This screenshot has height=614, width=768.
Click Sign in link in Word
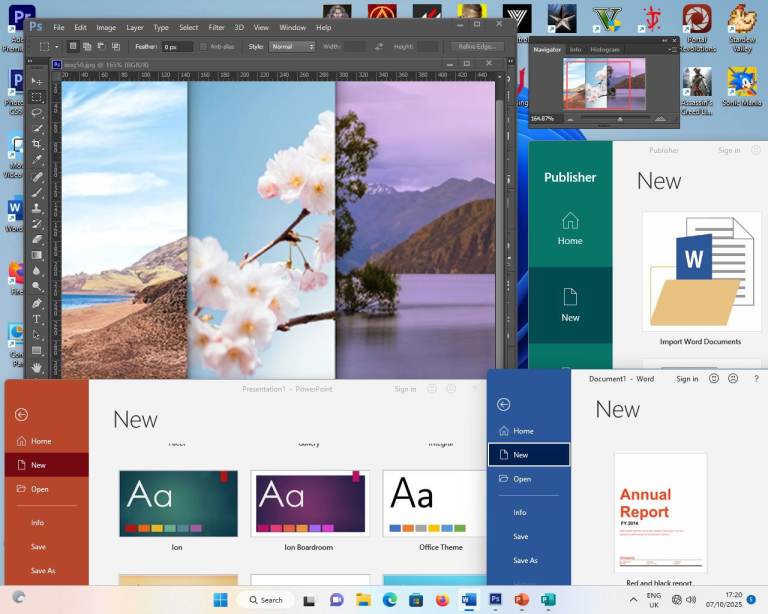tap(687, 379)
